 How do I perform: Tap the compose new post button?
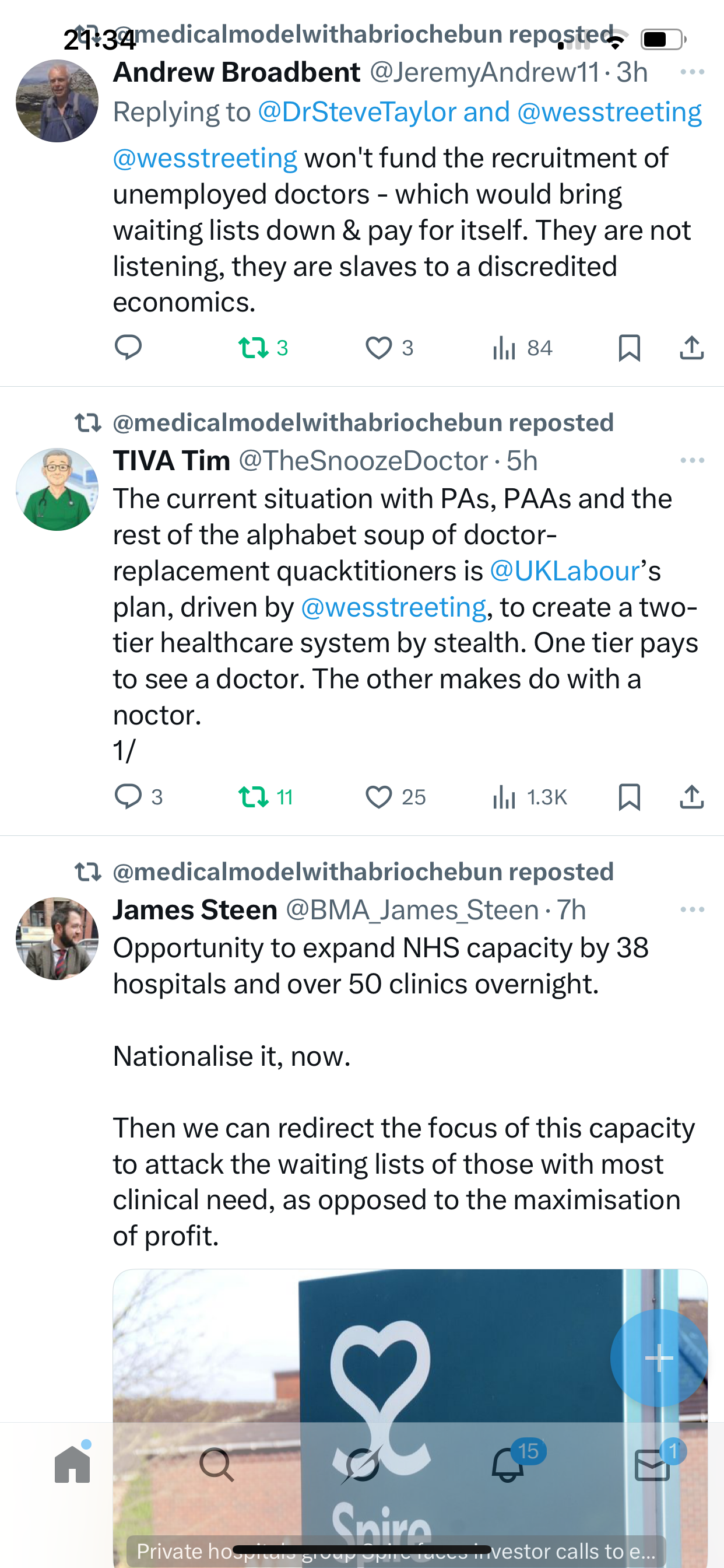click(658, 1357)
